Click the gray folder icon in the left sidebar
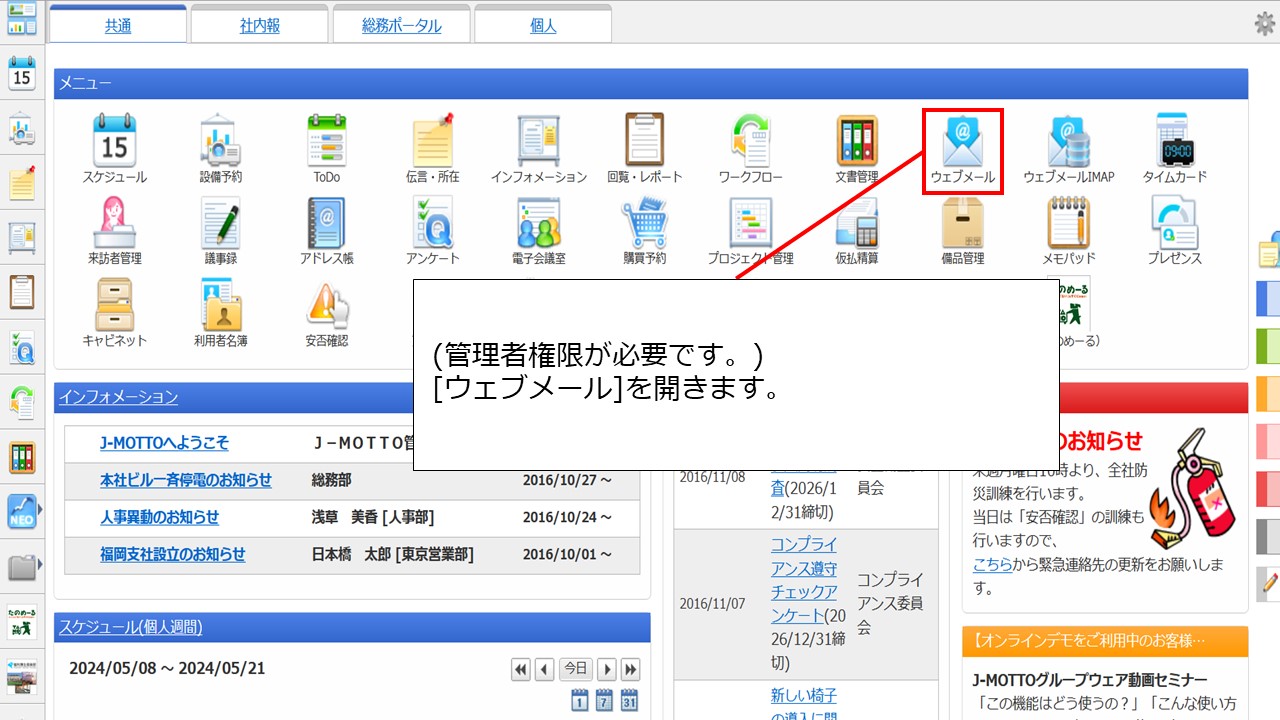Viewport: 1280px width, 720px height. click(x=22, y=567)
